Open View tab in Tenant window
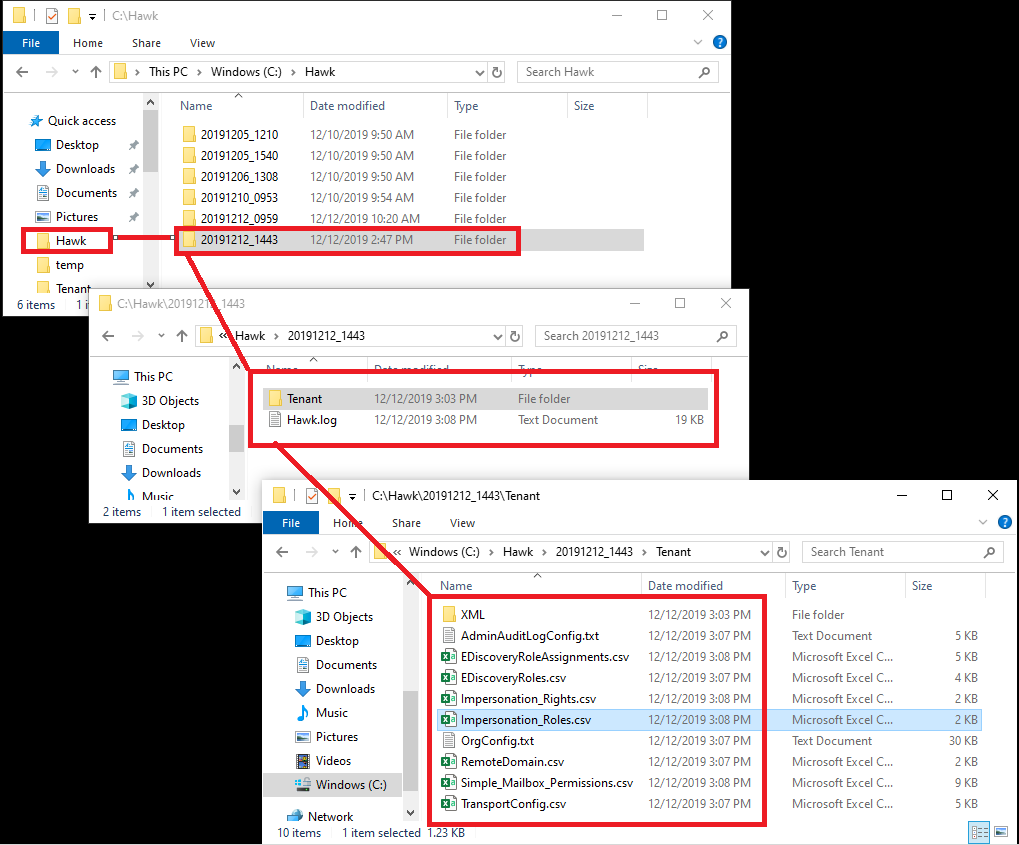Screen dimensions: 1019x845 [462, 523]
